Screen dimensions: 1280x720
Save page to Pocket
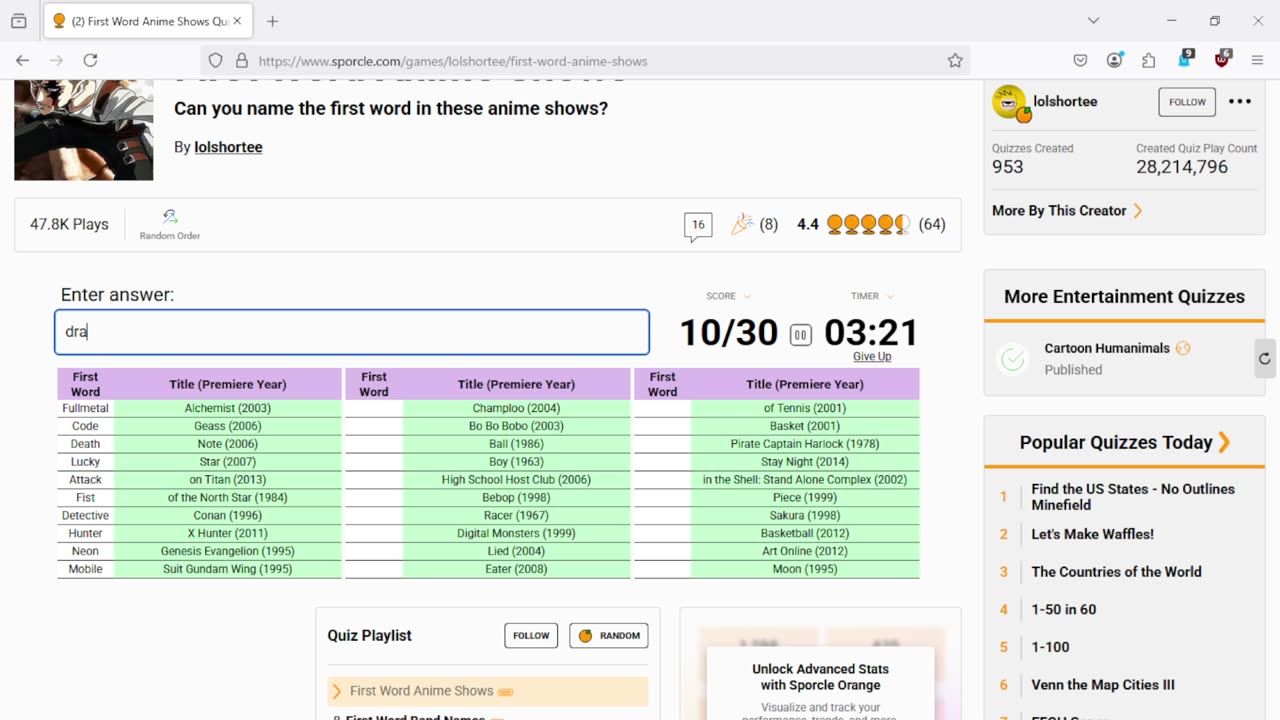pos(1080,61)
